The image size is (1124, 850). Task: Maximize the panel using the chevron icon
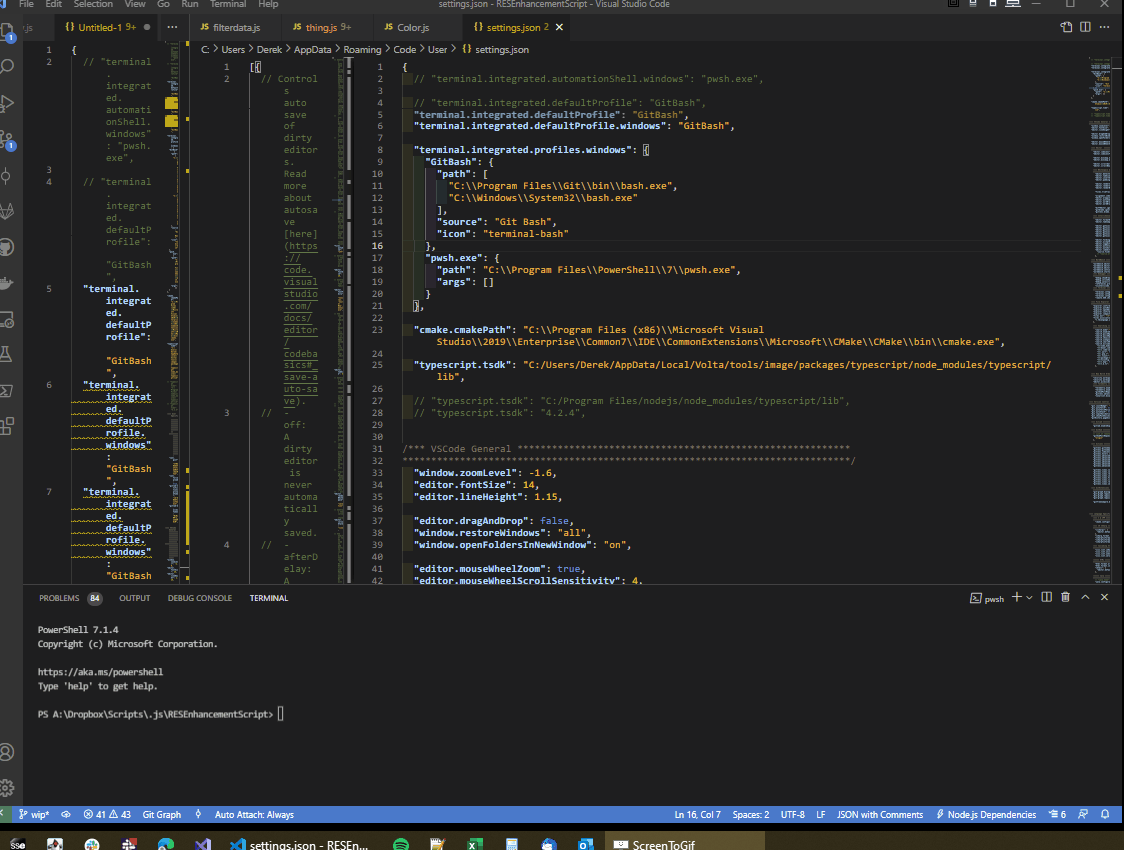pyautogui.click(x=1084, y=596)
